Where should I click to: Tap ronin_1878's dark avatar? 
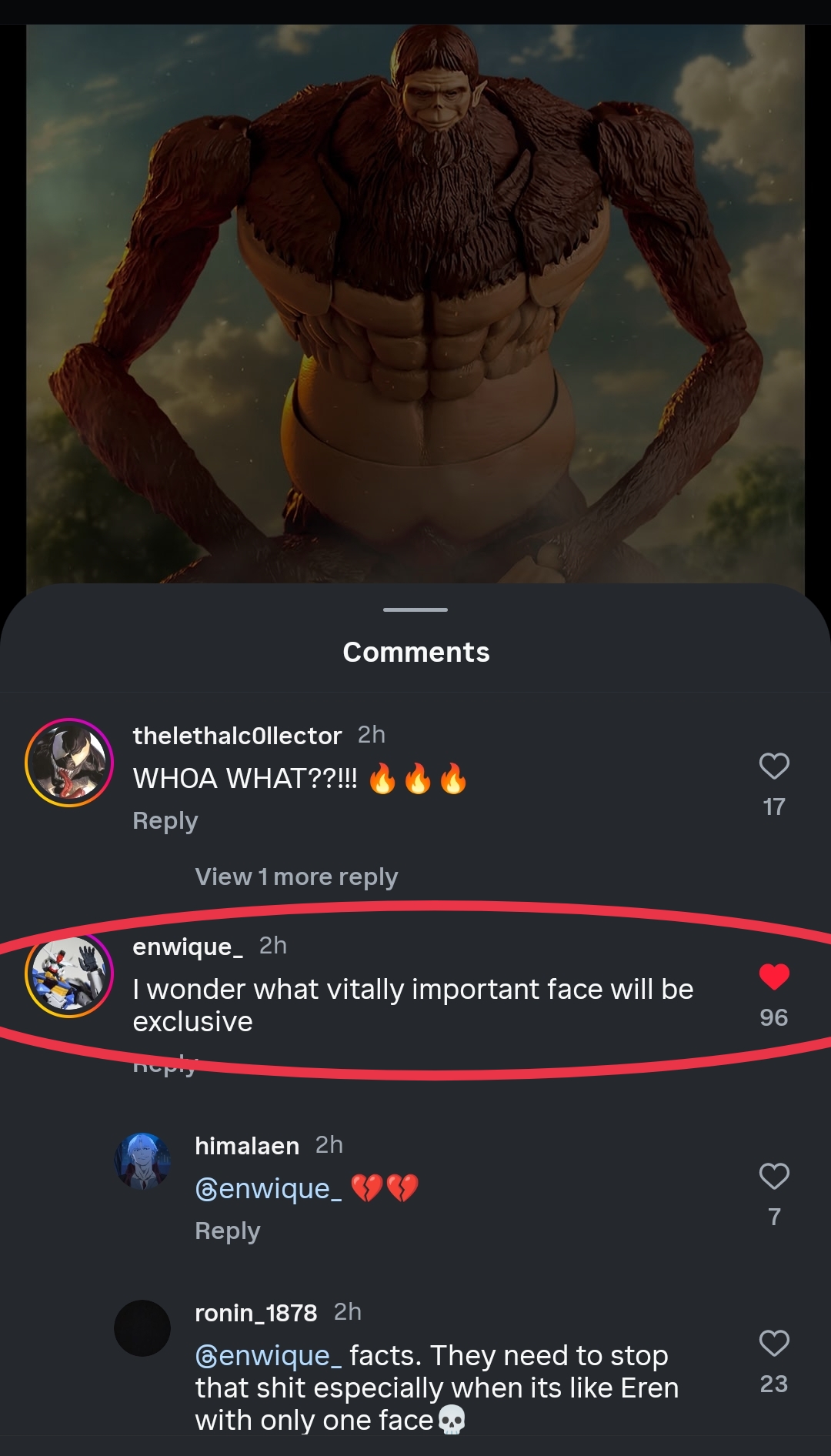pyautogui.click(x=142, y=1328)
